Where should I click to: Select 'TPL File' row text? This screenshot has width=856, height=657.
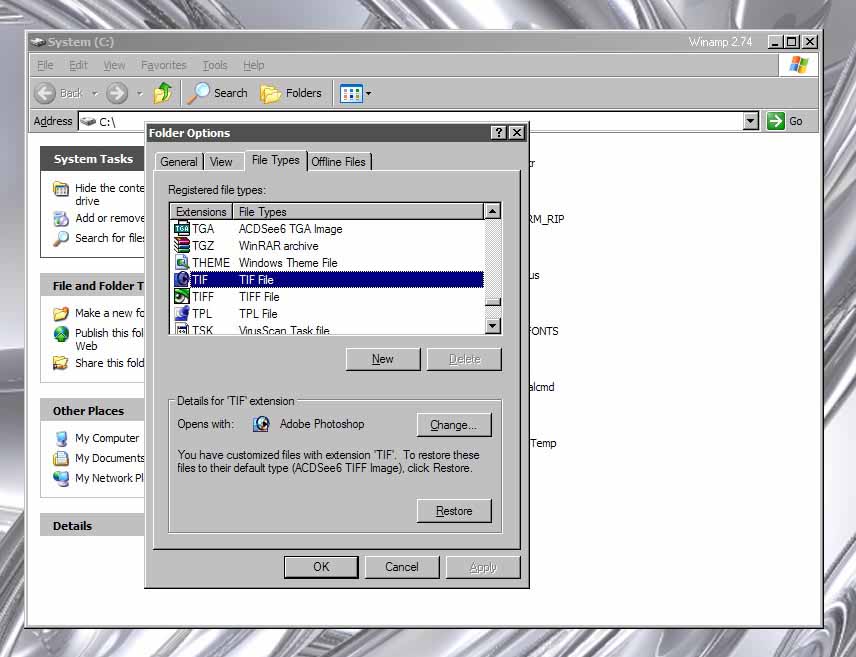[x=258, y=313]
